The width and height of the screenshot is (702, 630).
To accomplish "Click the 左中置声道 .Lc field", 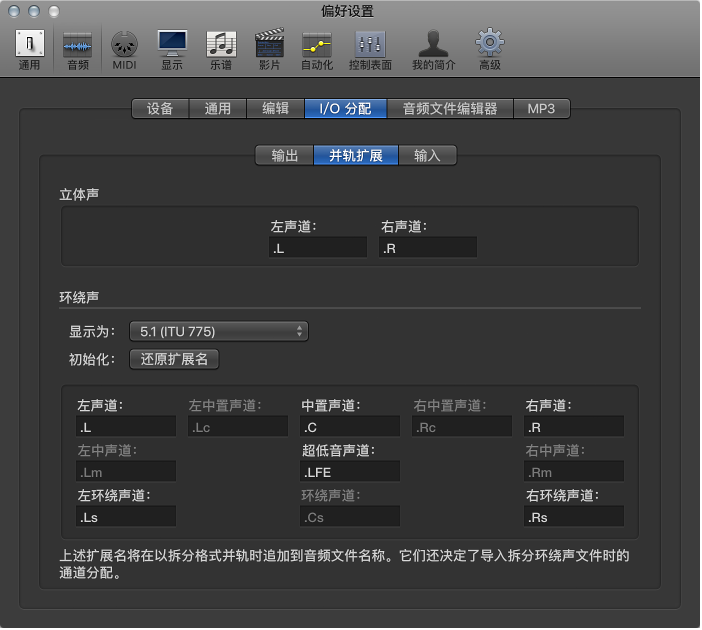I will click(238, 427).
